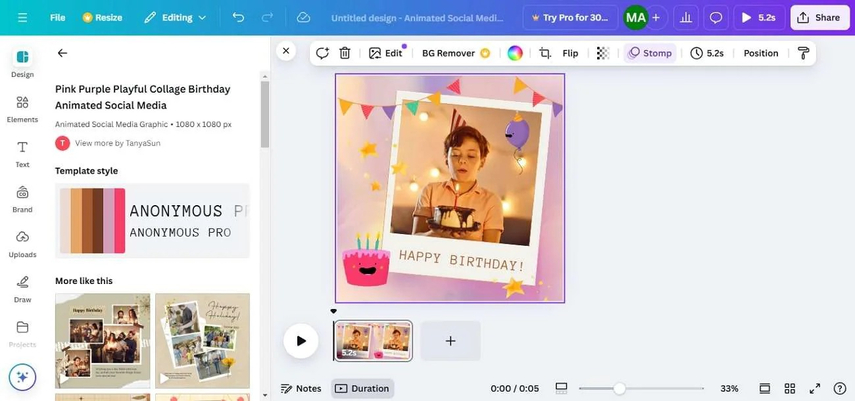The height and width of the screenshot is (401, 855).
Task: Adjust the zoom slider handle
Action: point(619,388)
